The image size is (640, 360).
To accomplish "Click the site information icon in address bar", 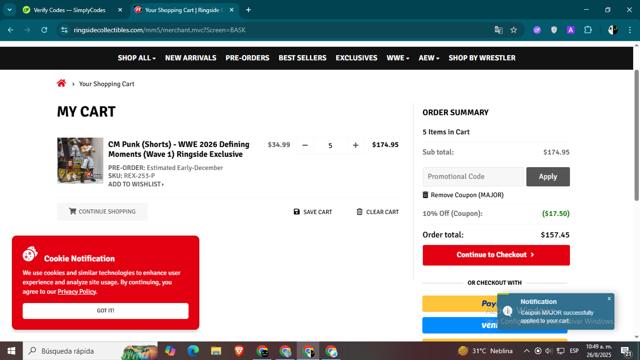I will 64,30.
